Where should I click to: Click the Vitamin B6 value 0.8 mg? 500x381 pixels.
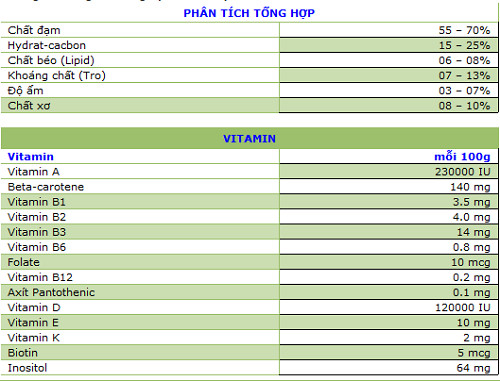click(471, 247)
